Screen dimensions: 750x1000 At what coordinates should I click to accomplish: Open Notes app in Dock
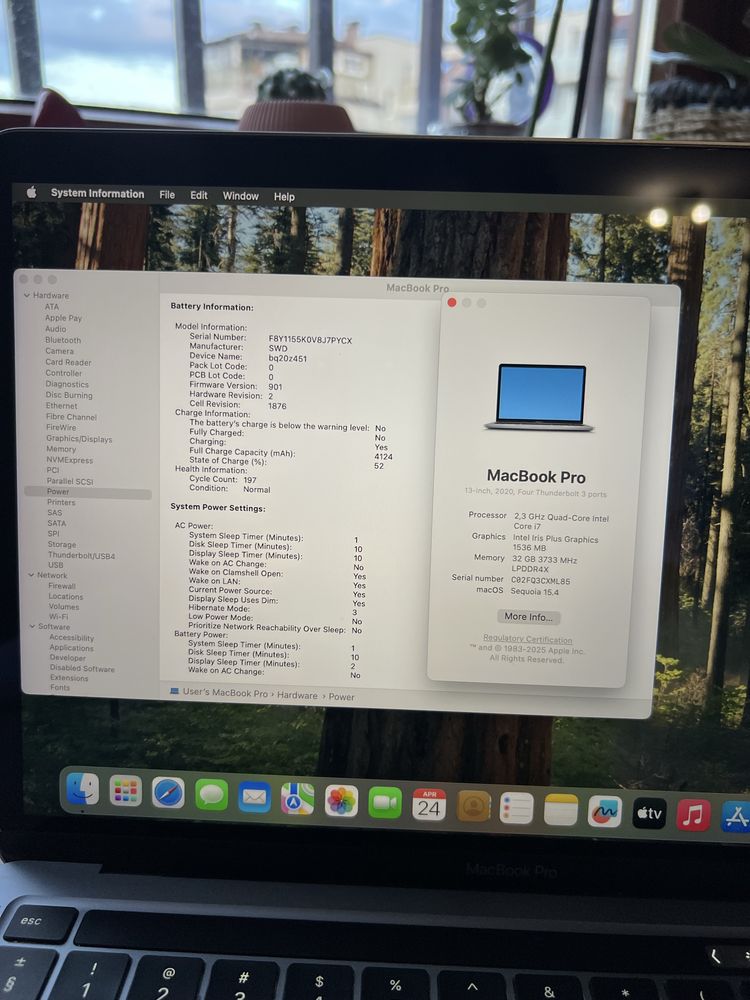click(561, 810)
